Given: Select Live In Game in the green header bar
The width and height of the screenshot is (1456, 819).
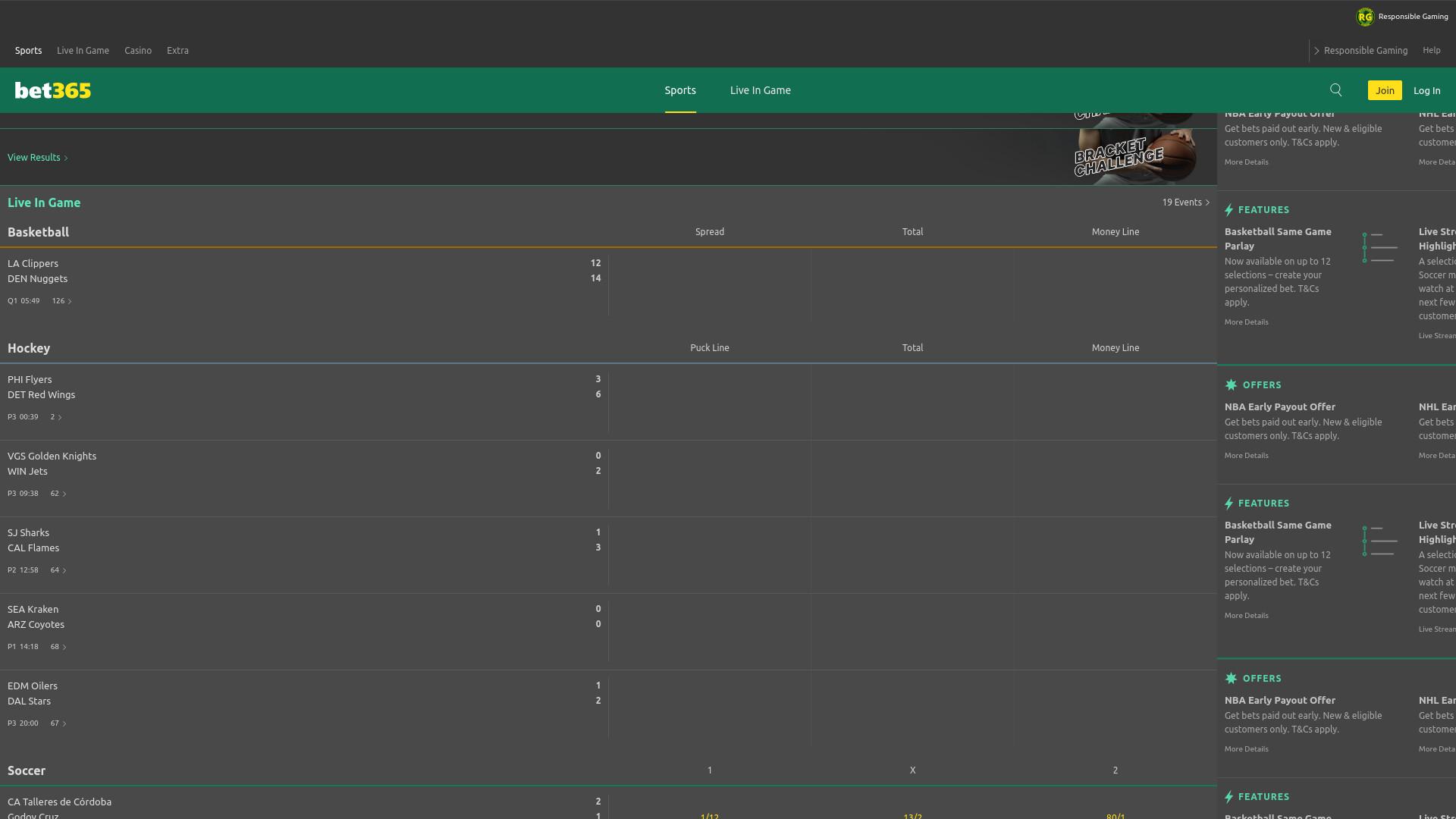Looking at the screenshot, I should [760, 90].
